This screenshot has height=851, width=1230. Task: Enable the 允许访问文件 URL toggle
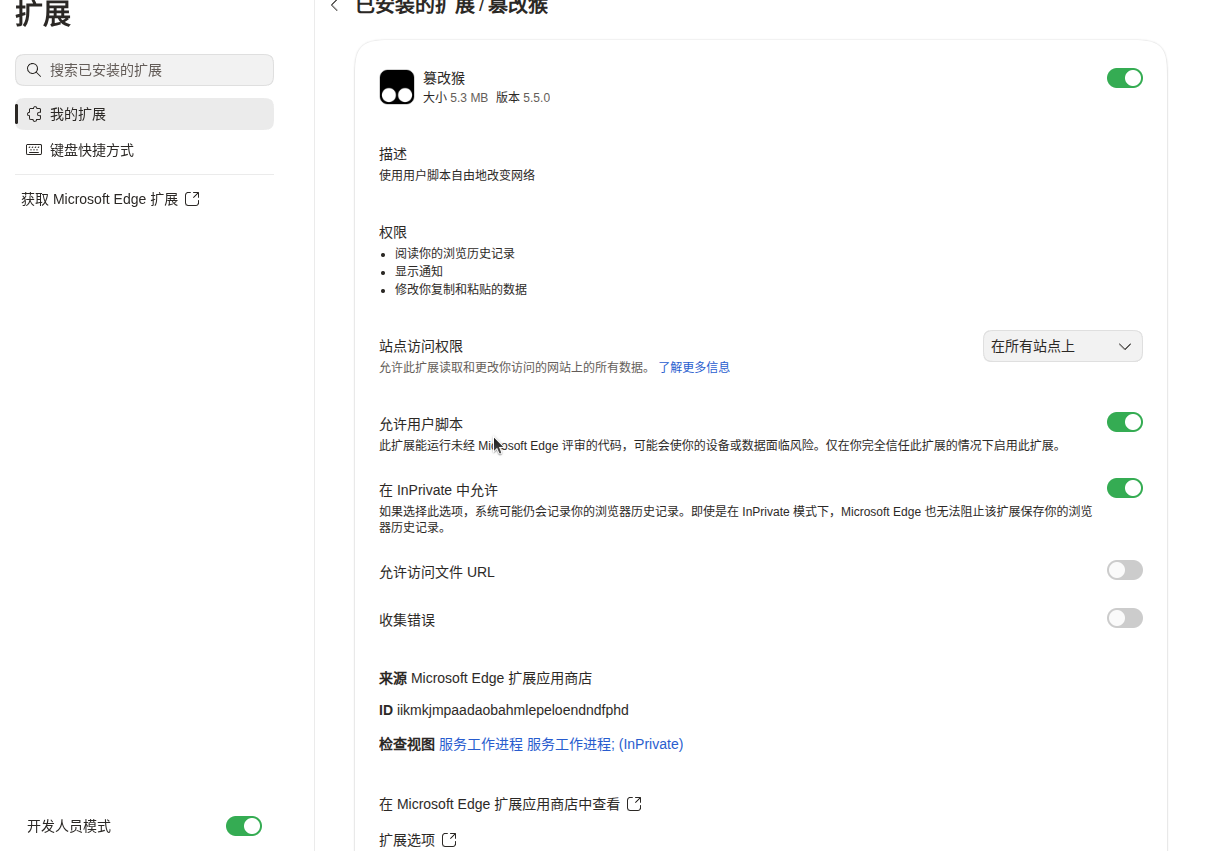point(1125,570)
